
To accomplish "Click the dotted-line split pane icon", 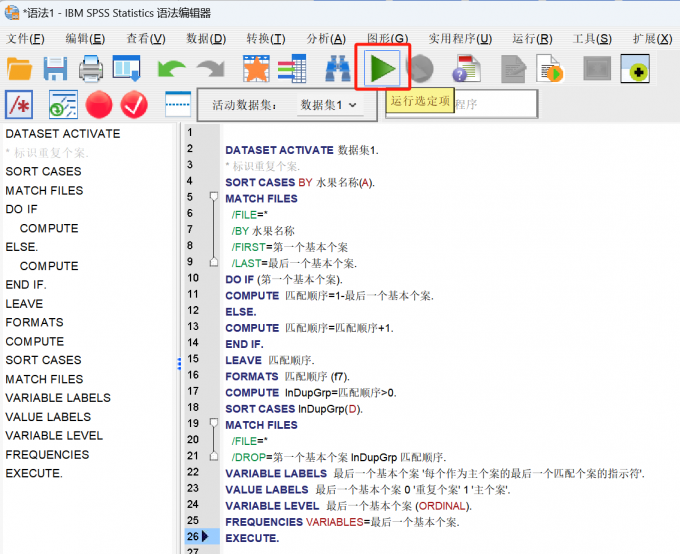I will pyautogui.click(x=178, y=104).
